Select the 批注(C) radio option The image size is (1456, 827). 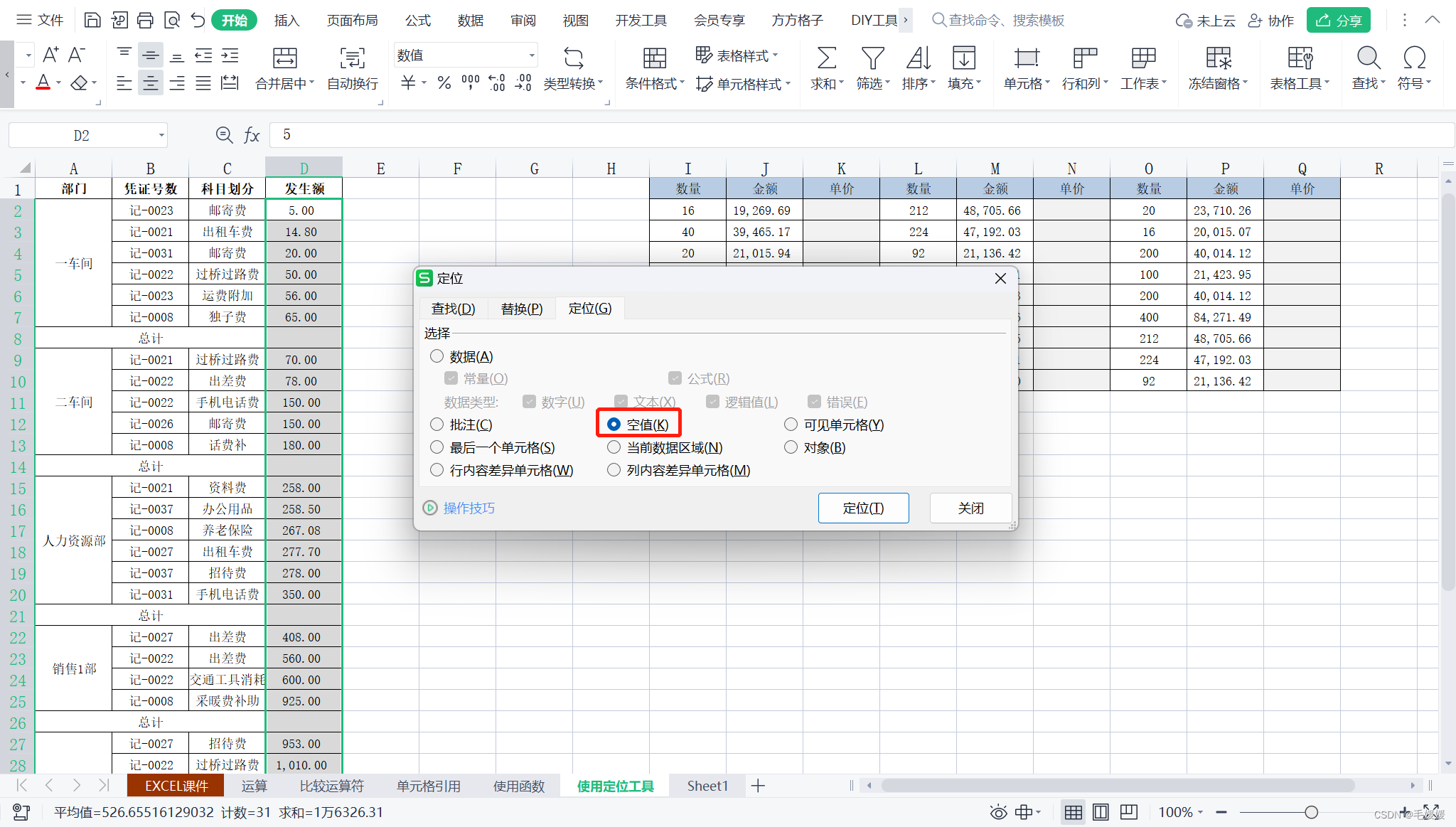click(437, 425)
